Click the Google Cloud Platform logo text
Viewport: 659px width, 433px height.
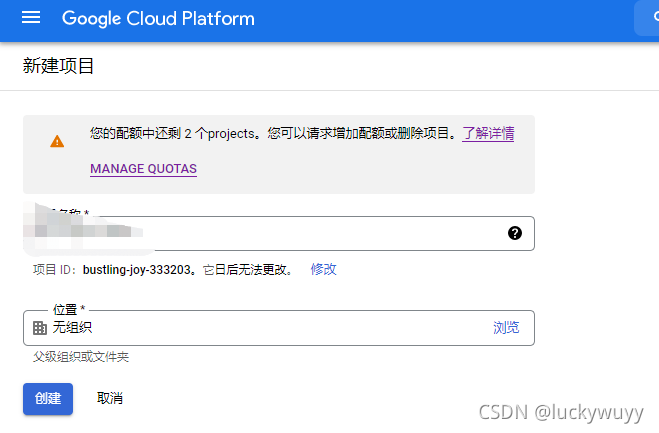pyautogui.click(x=158, y=18)
